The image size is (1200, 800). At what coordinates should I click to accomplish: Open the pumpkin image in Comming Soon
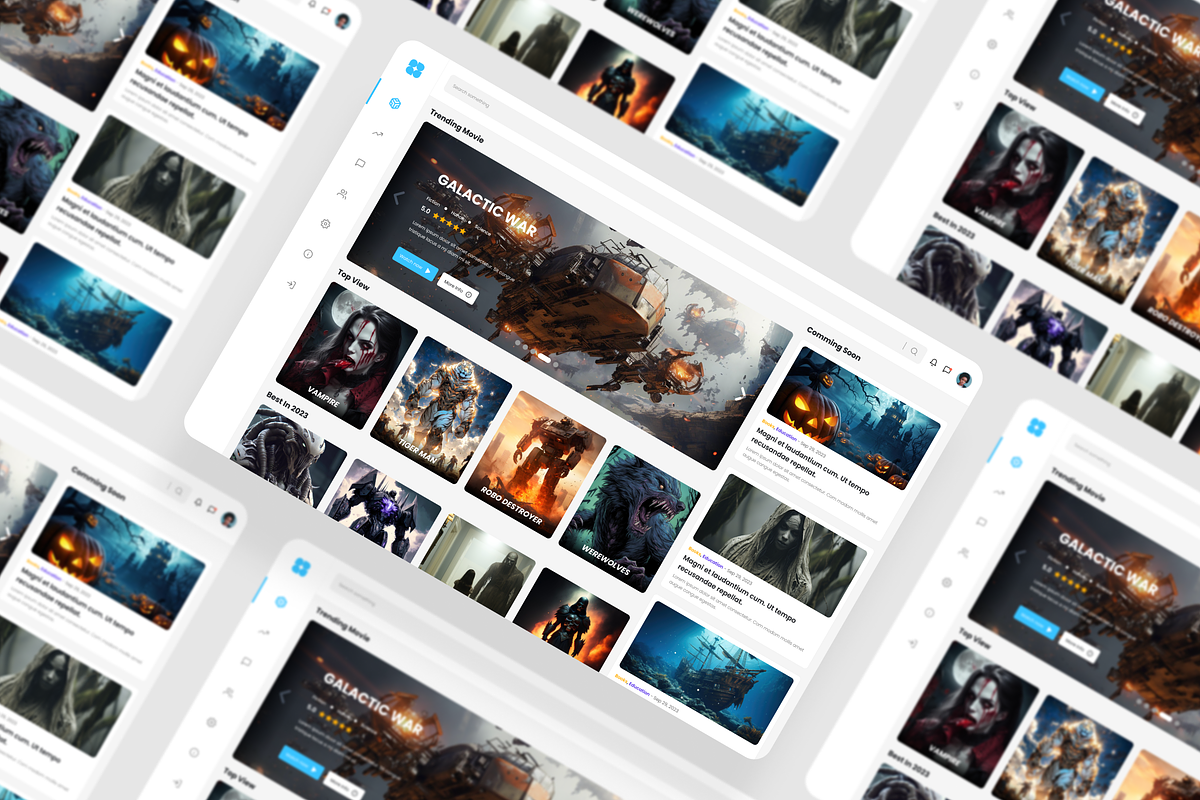(854, 417)
